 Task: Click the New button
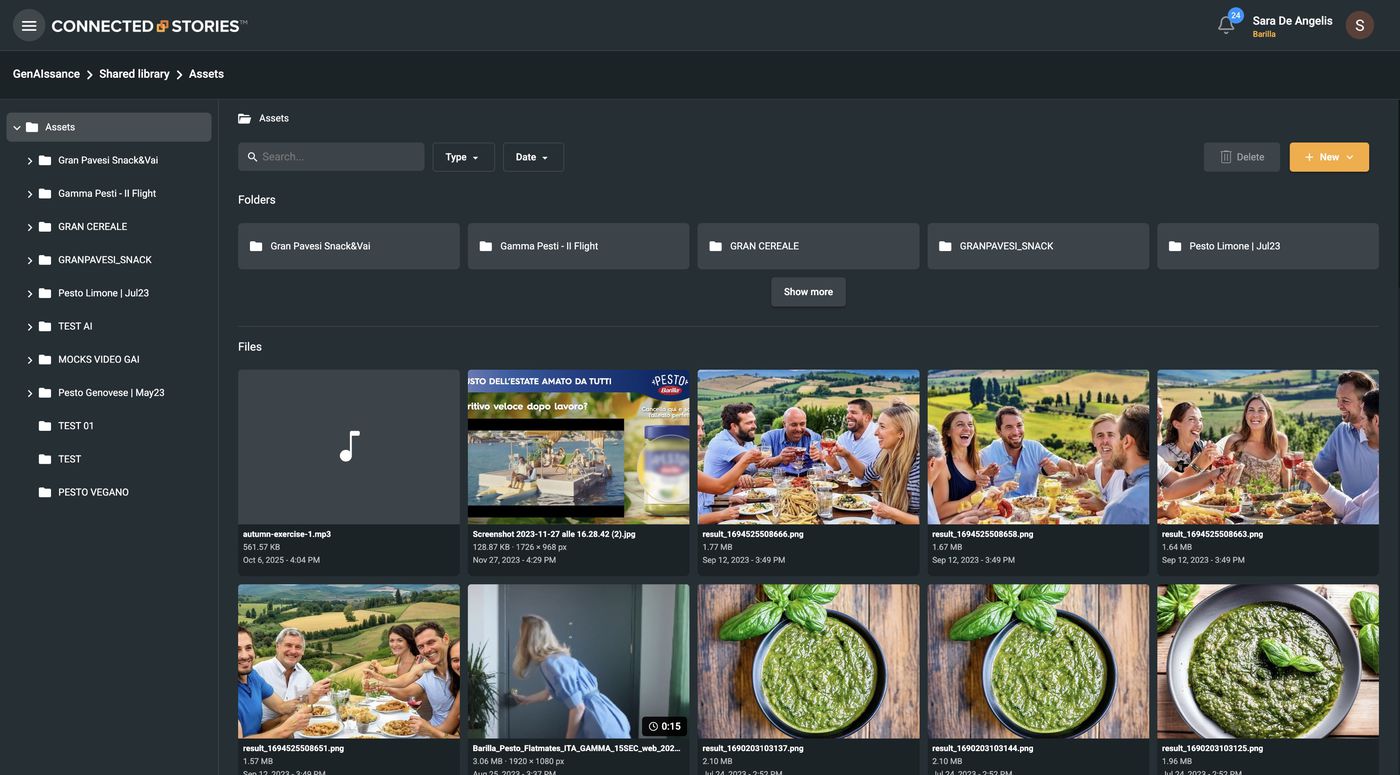tap(1329, 157)
